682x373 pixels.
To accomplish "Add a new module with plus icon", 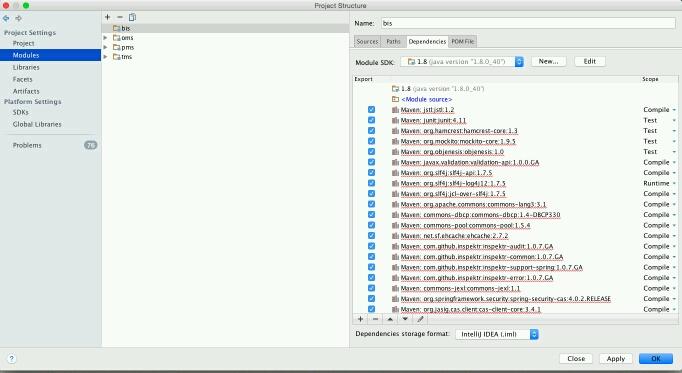I will click(x=107, y=17).
